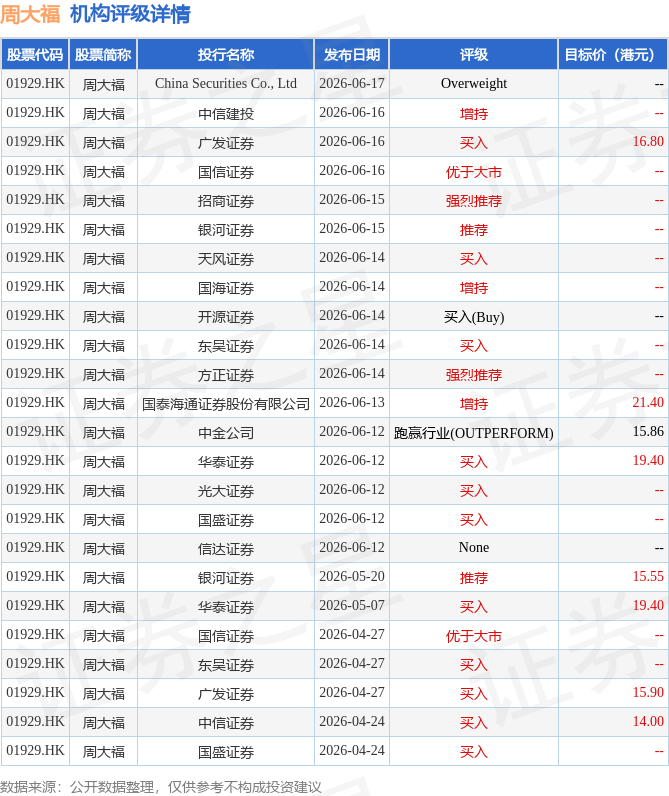Click the 股票简称 column header
Image resolution: width=669 pixels, height=796 pixels.
(103, 54)
